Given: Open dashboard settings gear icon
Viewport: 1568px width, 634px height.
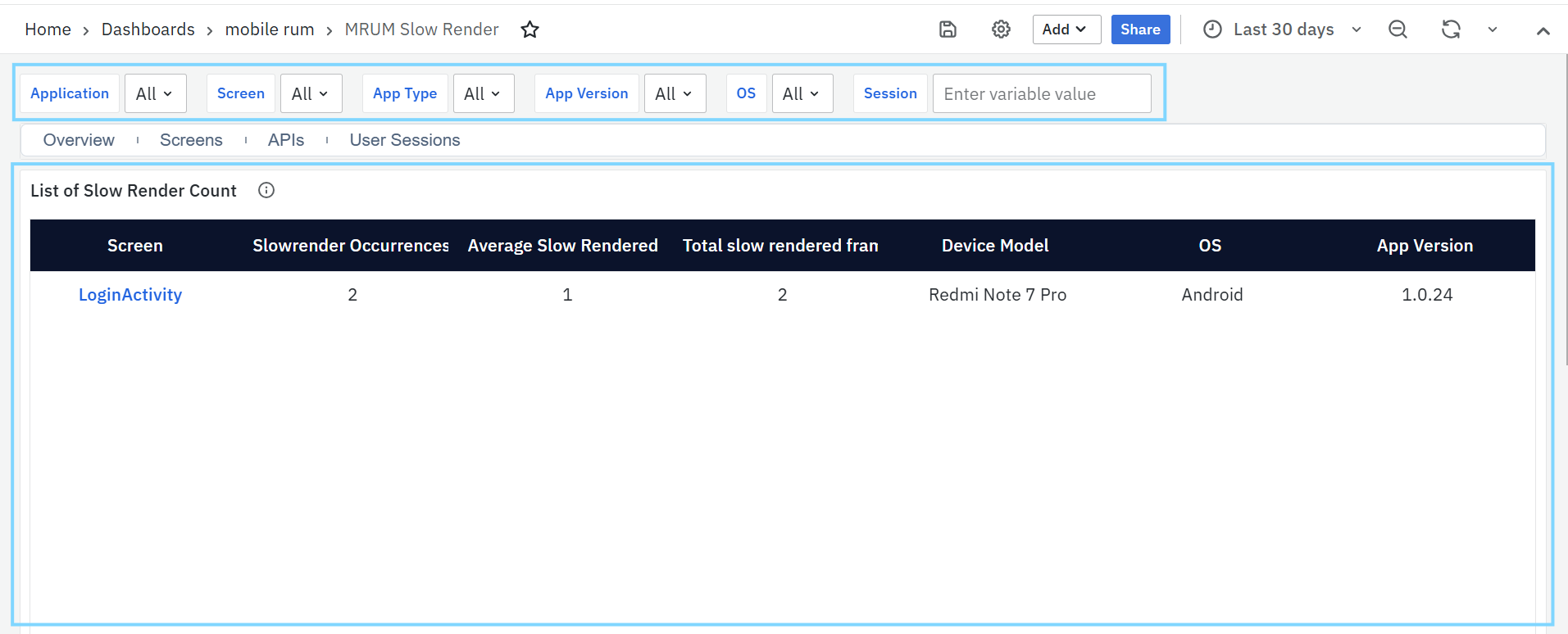Looking at the screenshot, I should [x=1001, y=29].
